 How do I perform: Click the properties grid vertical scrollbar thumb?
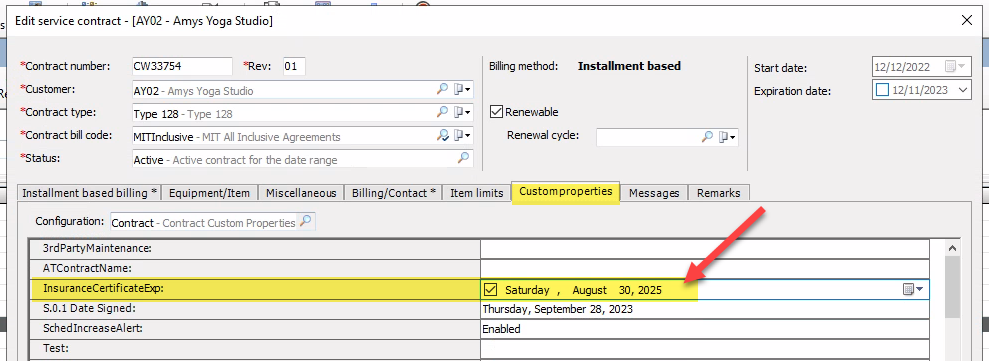(953, 287)
